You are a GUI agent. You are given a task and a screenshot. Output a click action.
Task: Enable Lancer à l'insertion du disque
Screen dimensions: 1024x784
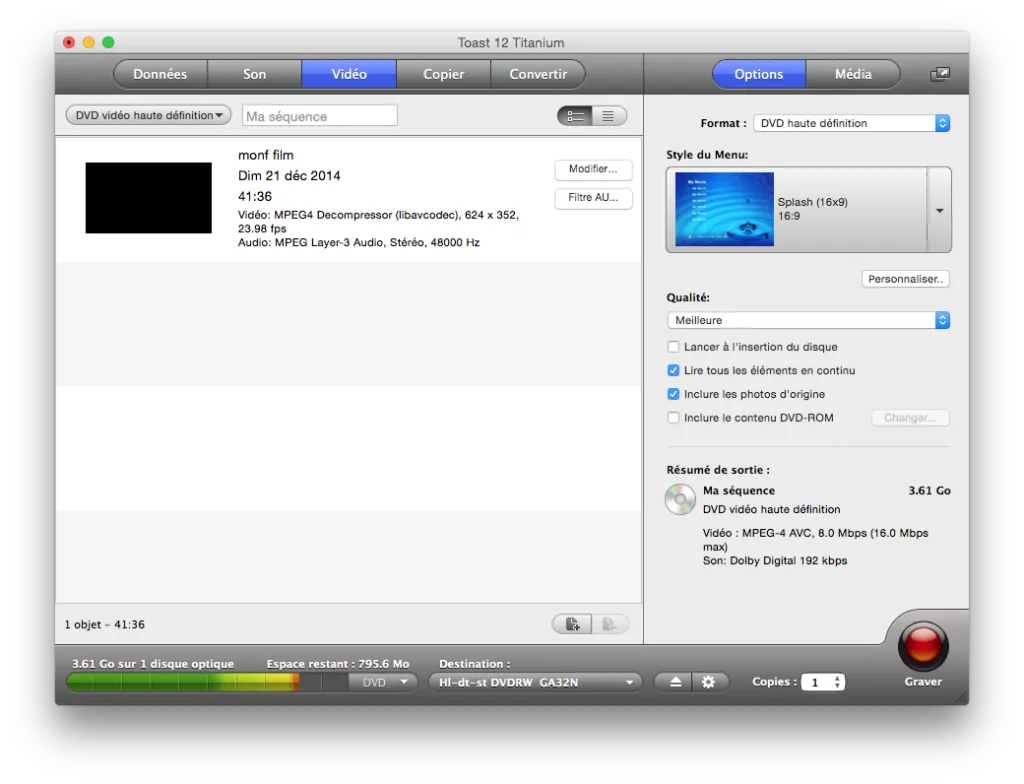[x=673, y=347]
